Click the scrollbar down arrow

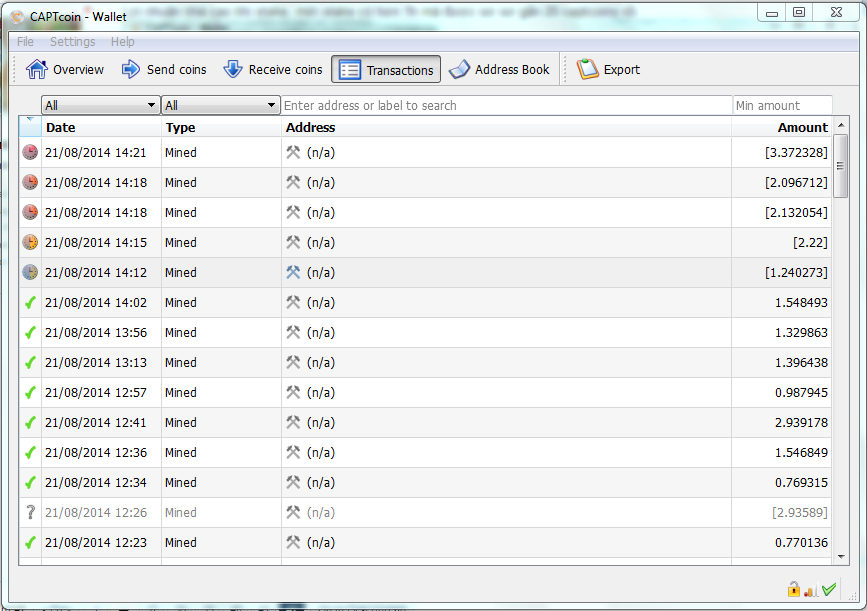coord(840,557)
